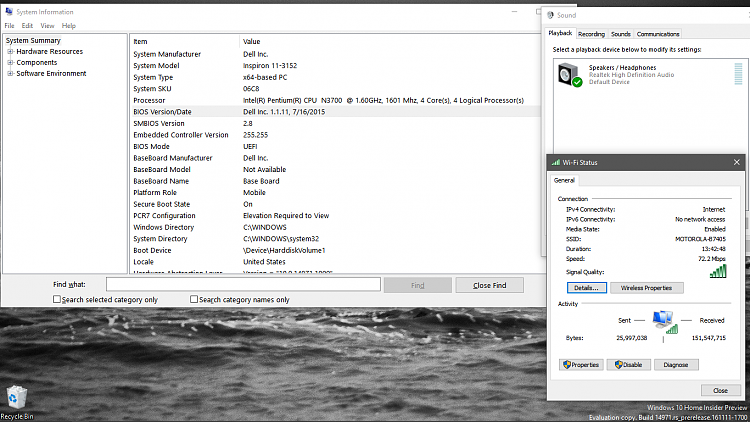Image resolution: width=750 pixels, height=422 pixels.
Task: Click the green Signal Quality bars
Action: pyautogui.click(x=717, y=270)
